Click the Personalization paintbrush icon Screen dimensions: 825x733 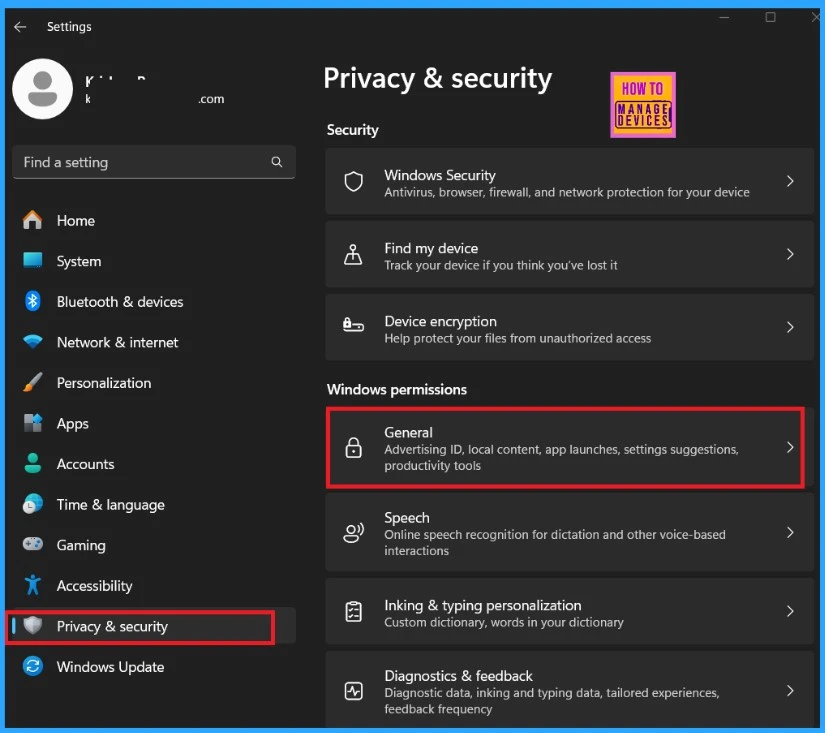tap(33, 383)
